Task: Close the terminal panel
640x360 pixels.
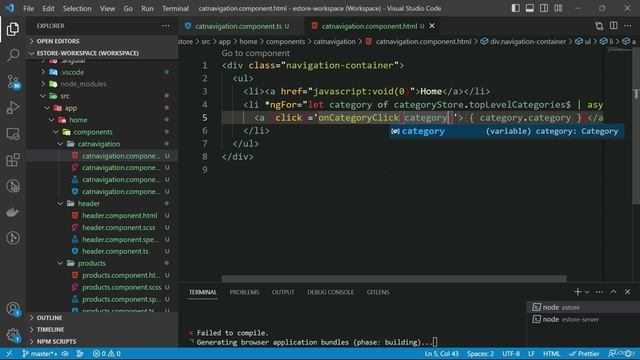Action: coord(628,292)
